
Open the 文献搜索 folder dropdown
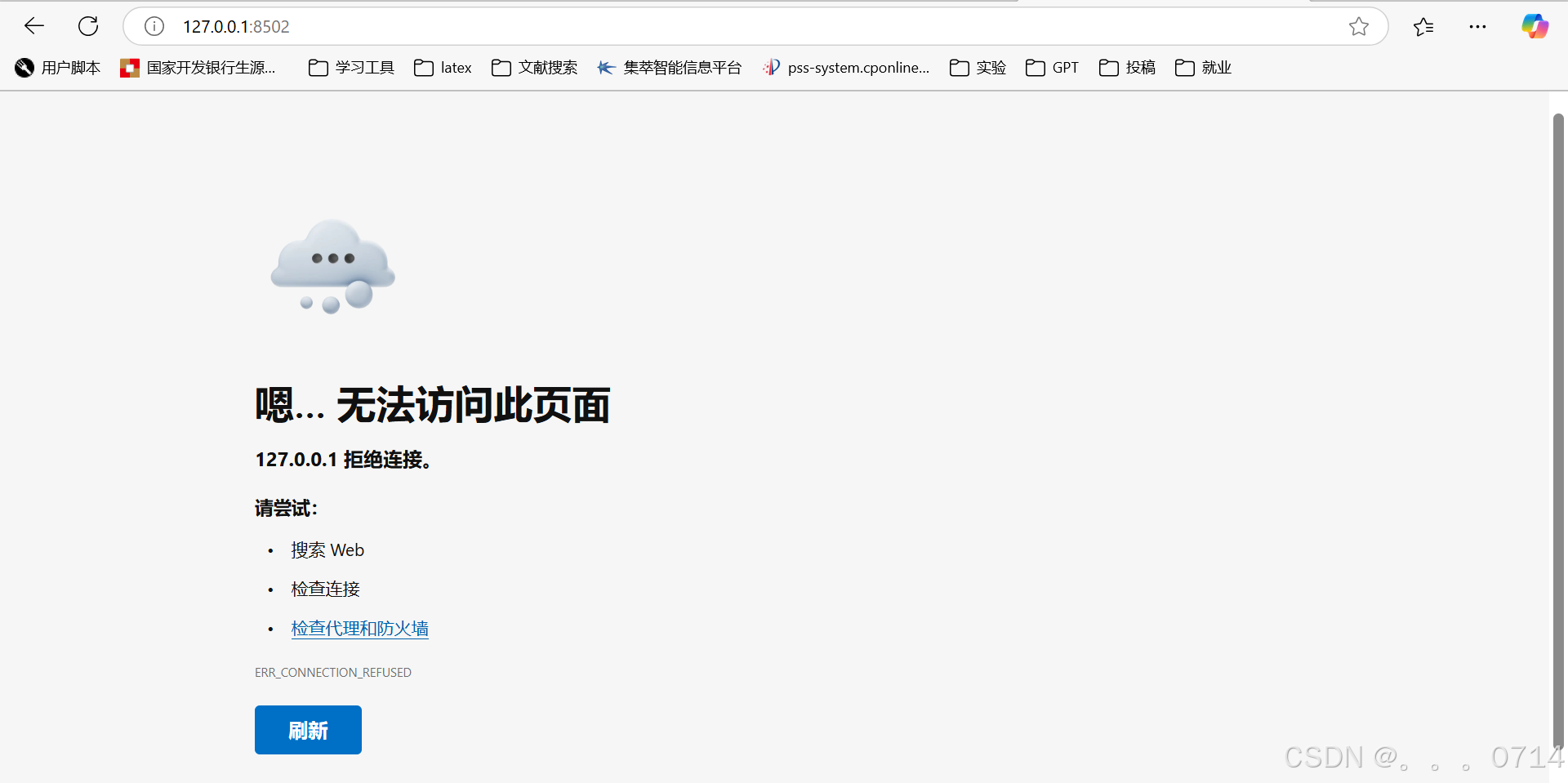[533, 68]
